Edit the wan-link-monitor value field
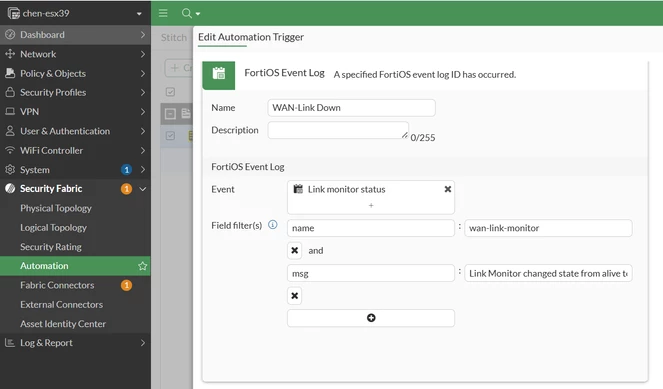This screenshot has height=389, width=663. click(548, 228)
